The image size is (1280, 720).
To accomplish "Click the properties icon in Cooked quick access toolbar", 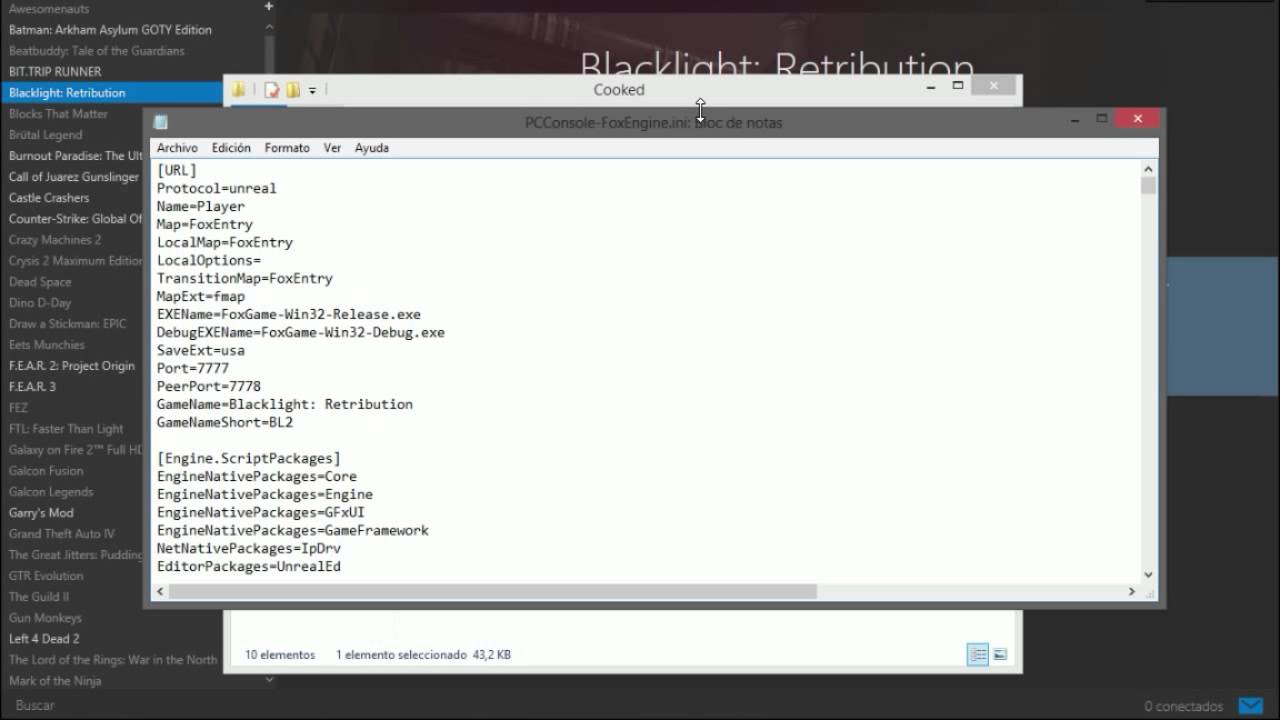I will pyautogui.click(x=271, y=90).
